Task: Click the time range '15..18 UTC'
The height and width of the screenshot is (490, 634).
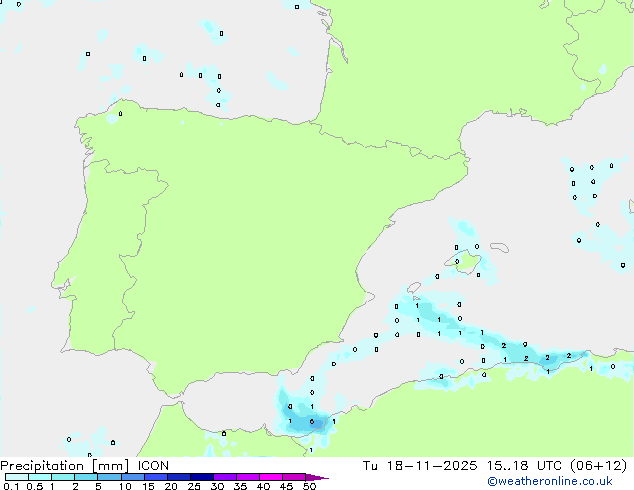Action: click(x=524, y=466)
